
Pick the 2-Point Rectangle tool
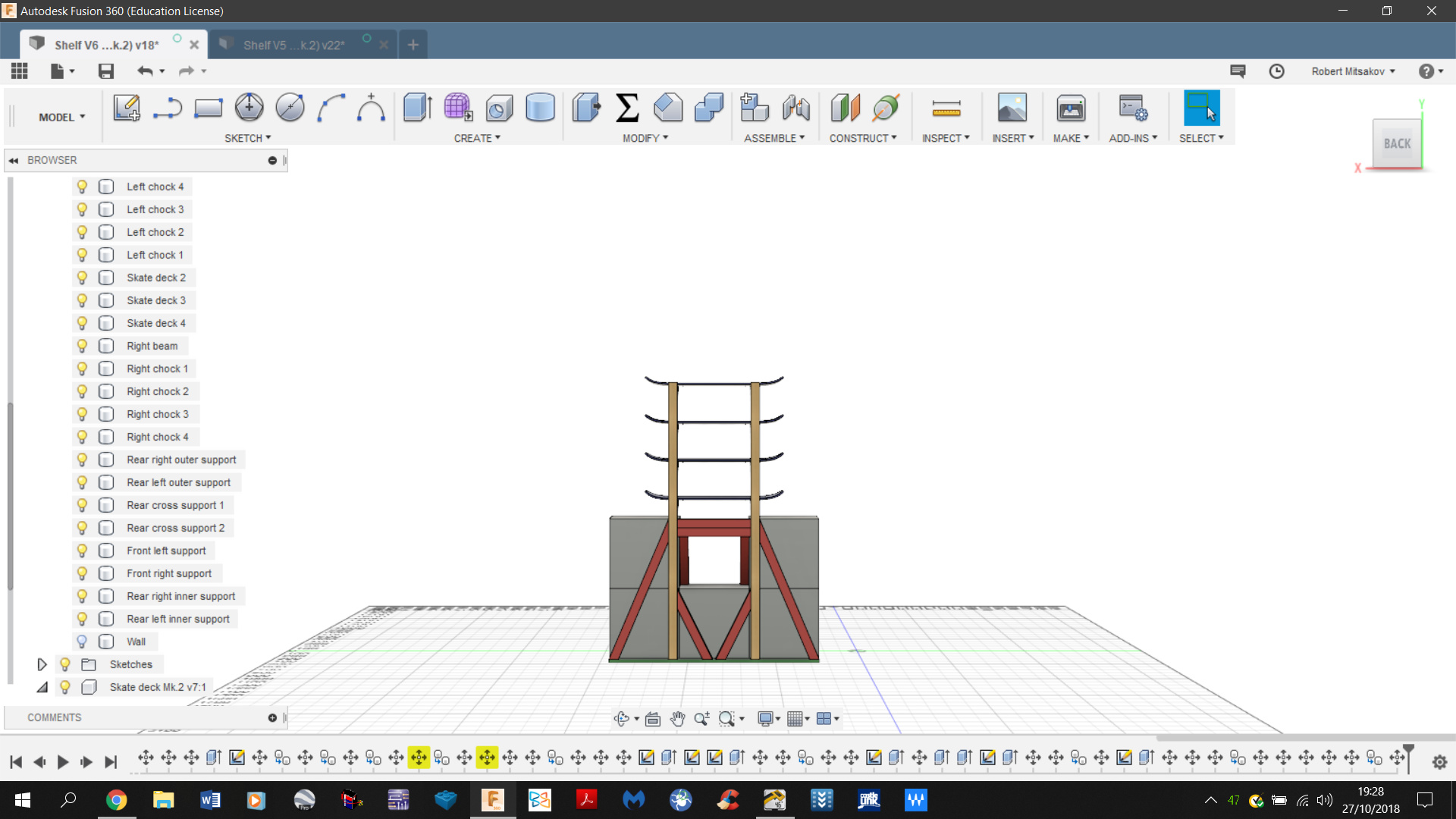[208, 108]
